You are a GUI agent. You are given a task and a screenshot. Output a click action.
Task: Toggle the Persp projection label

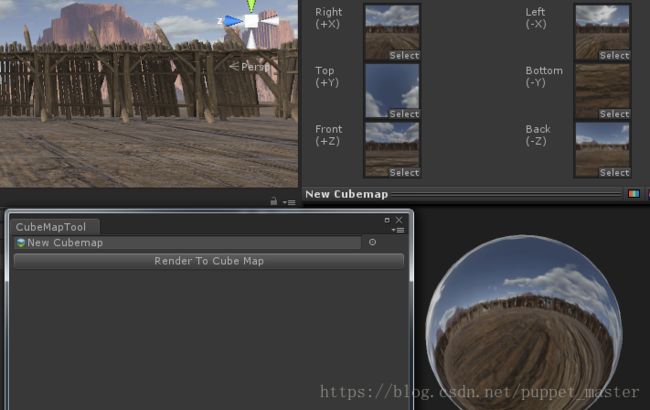click(250, 66)
